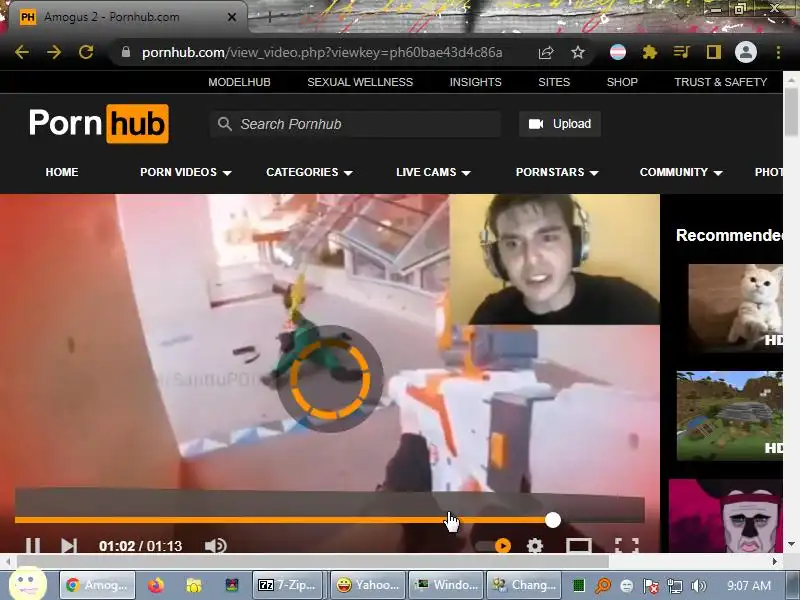Open the INSIGHTS link
The height and width of the screenshot is (600, 800).
pyautogui.click(x=476, y=82)
